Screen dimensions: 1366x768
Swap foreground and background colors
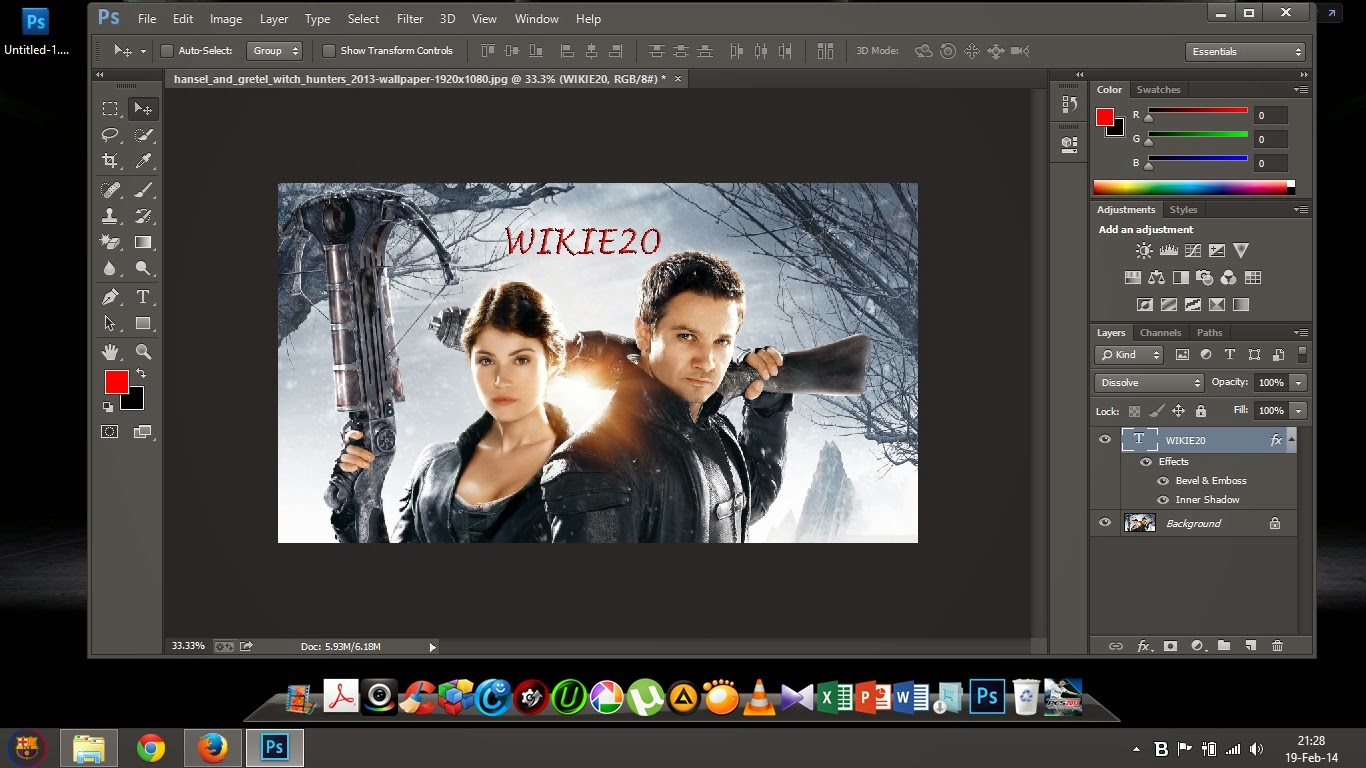coord(141,374)
